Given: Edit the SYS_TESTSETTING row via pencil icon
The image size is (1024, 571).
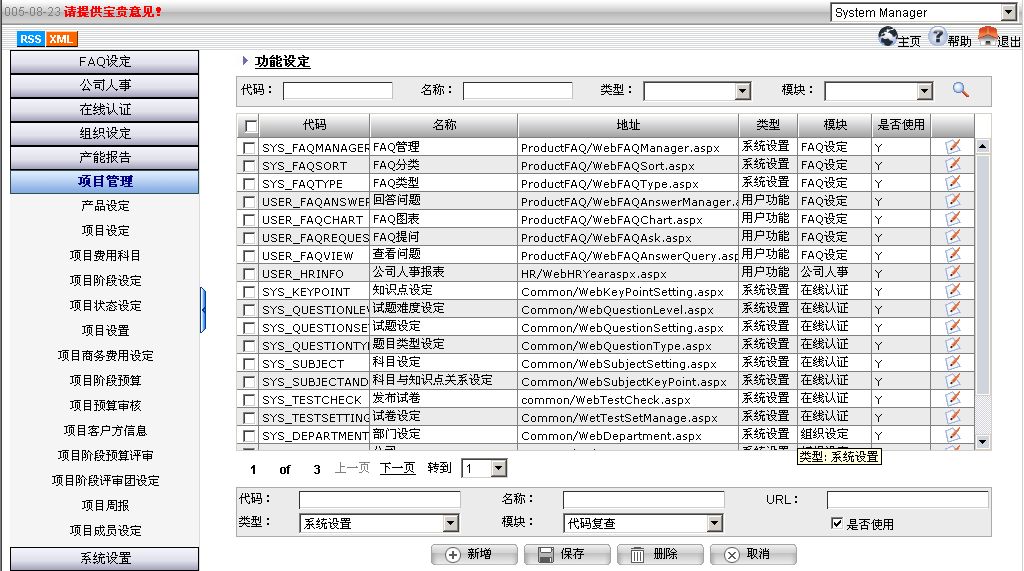Looking at the screenshot, I should coord(953,416).
